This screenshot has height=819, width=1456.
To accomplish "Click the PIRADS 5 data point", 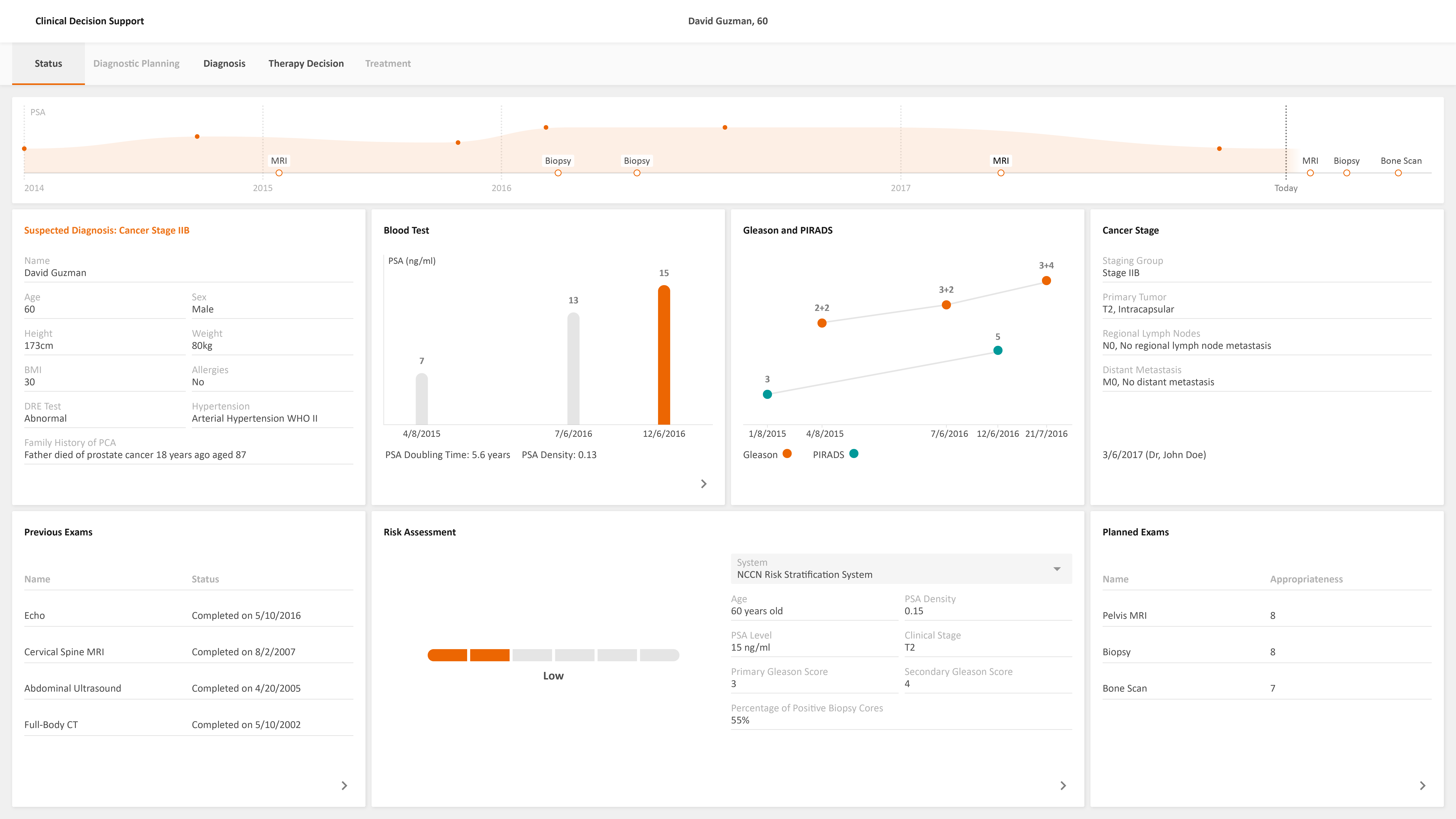I will pyautogui.click(x=998, y=350).
